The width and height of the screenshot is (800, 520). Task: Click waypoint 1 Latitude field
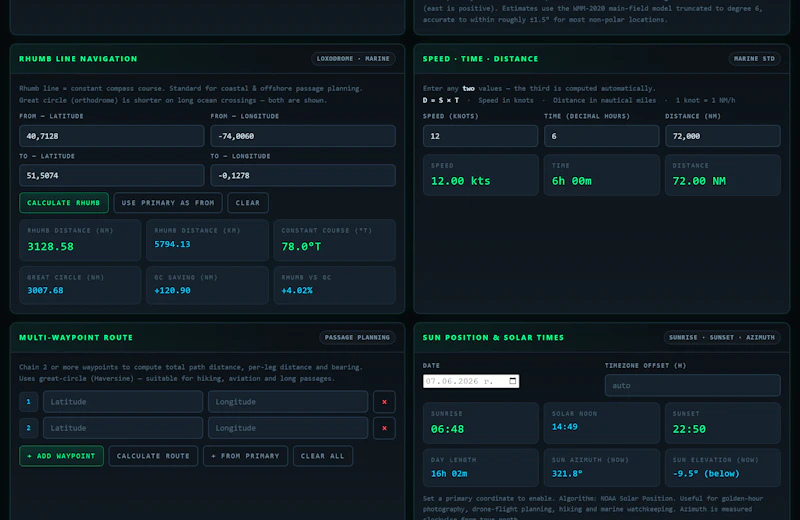coord(123,402)
